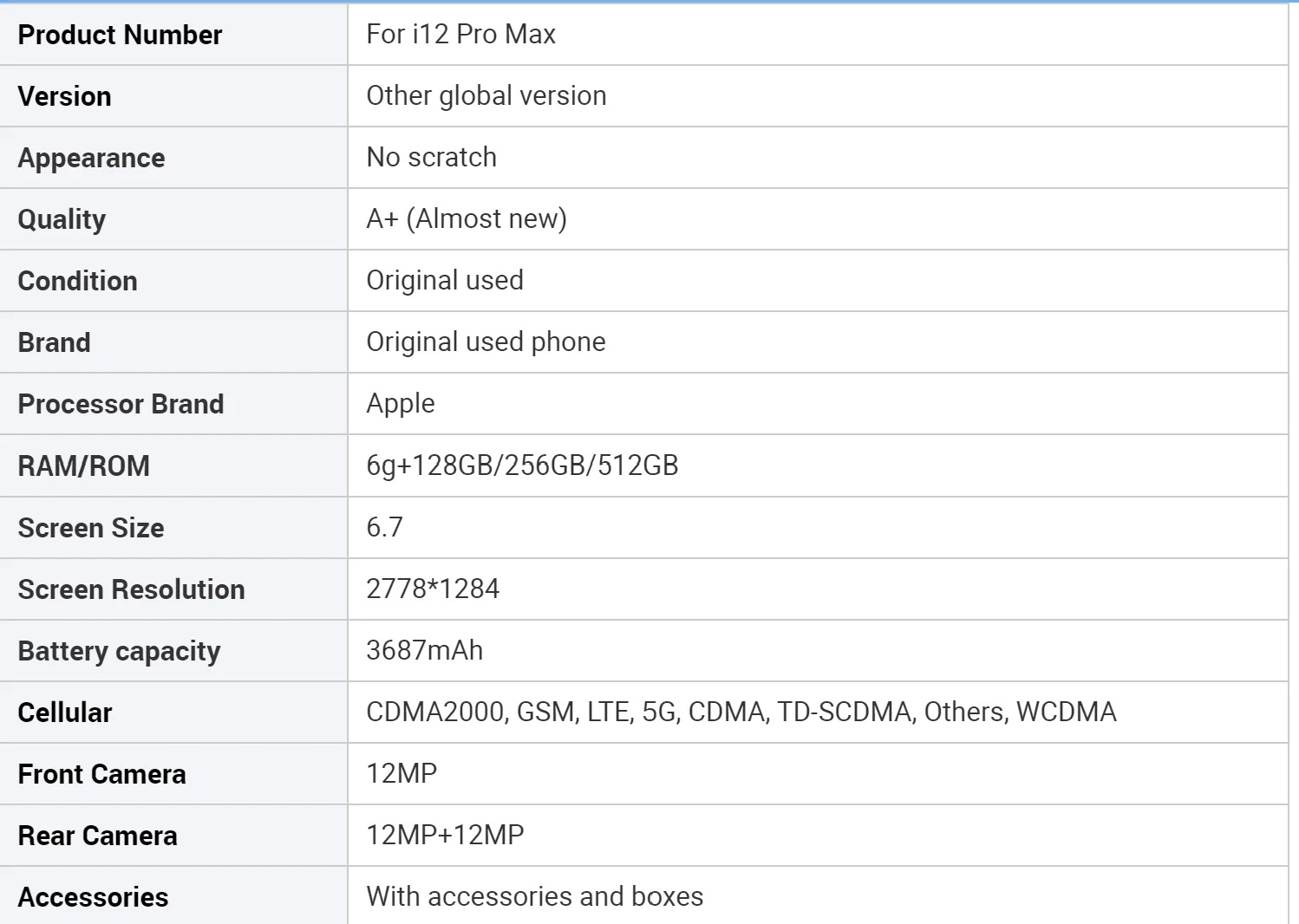Click the Cellular networks list text
Screen dimensions: 1299x924
click(741, 712)
